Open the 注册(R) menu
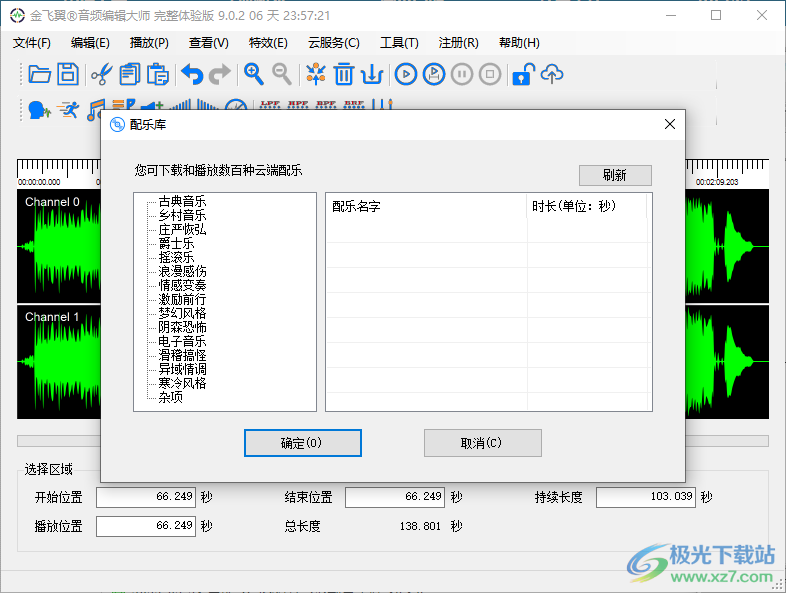Screen dimensions: 786x593 coord(458,43)
